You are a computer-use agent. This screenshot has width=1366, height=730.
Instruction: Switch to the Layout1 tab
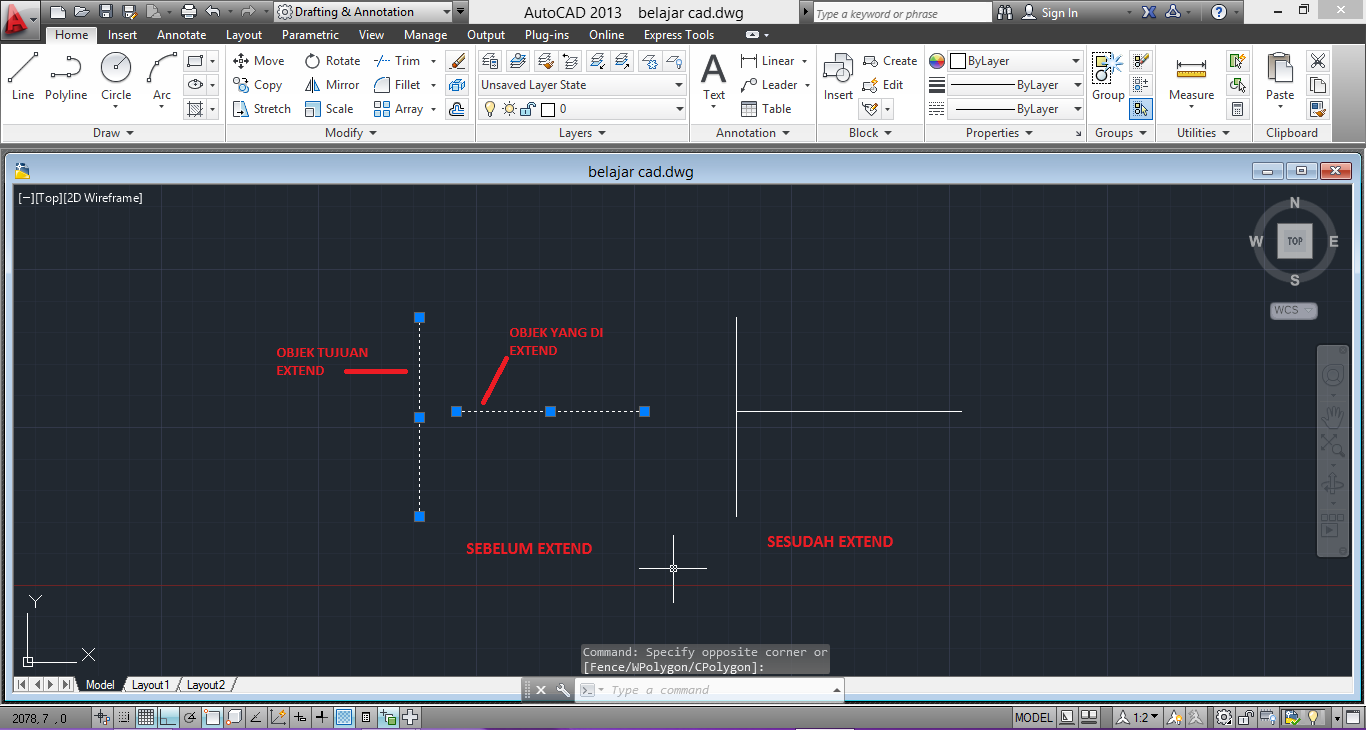tap(150, 684)
